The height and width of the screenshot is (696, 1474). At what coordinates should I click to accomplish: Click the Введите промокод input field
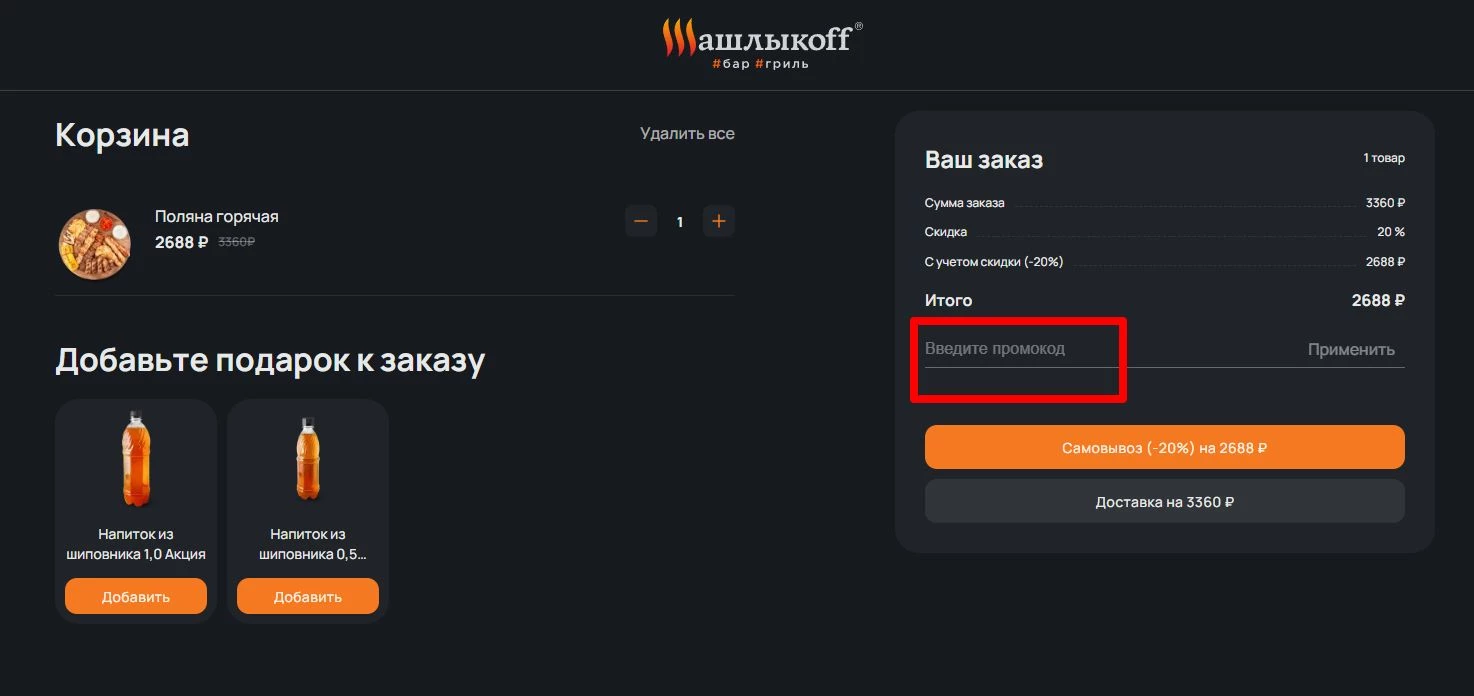tap(1000, 348)
